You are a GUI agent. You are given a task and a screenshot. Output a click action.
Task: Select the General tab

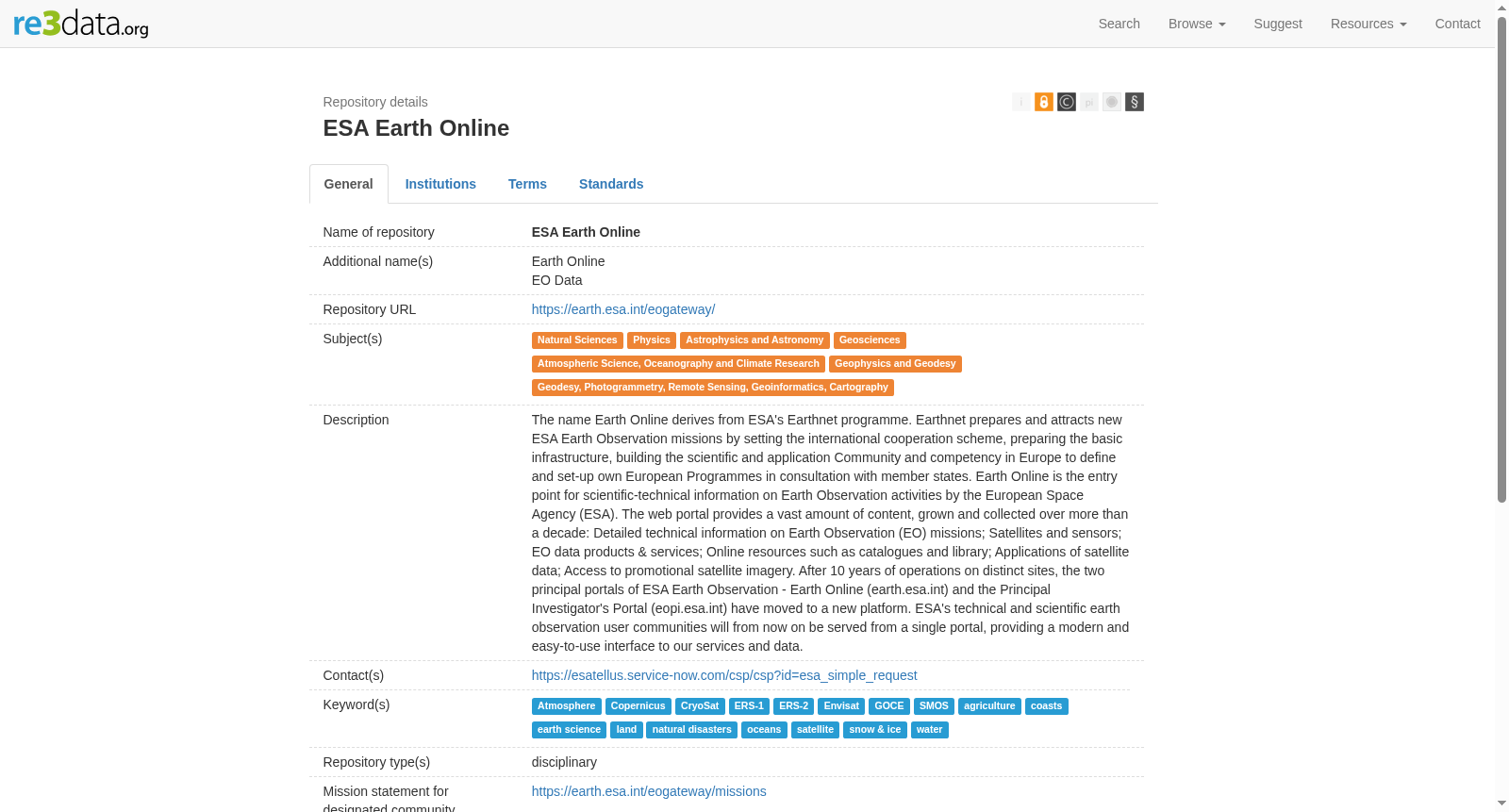click(x=349, y=184)
